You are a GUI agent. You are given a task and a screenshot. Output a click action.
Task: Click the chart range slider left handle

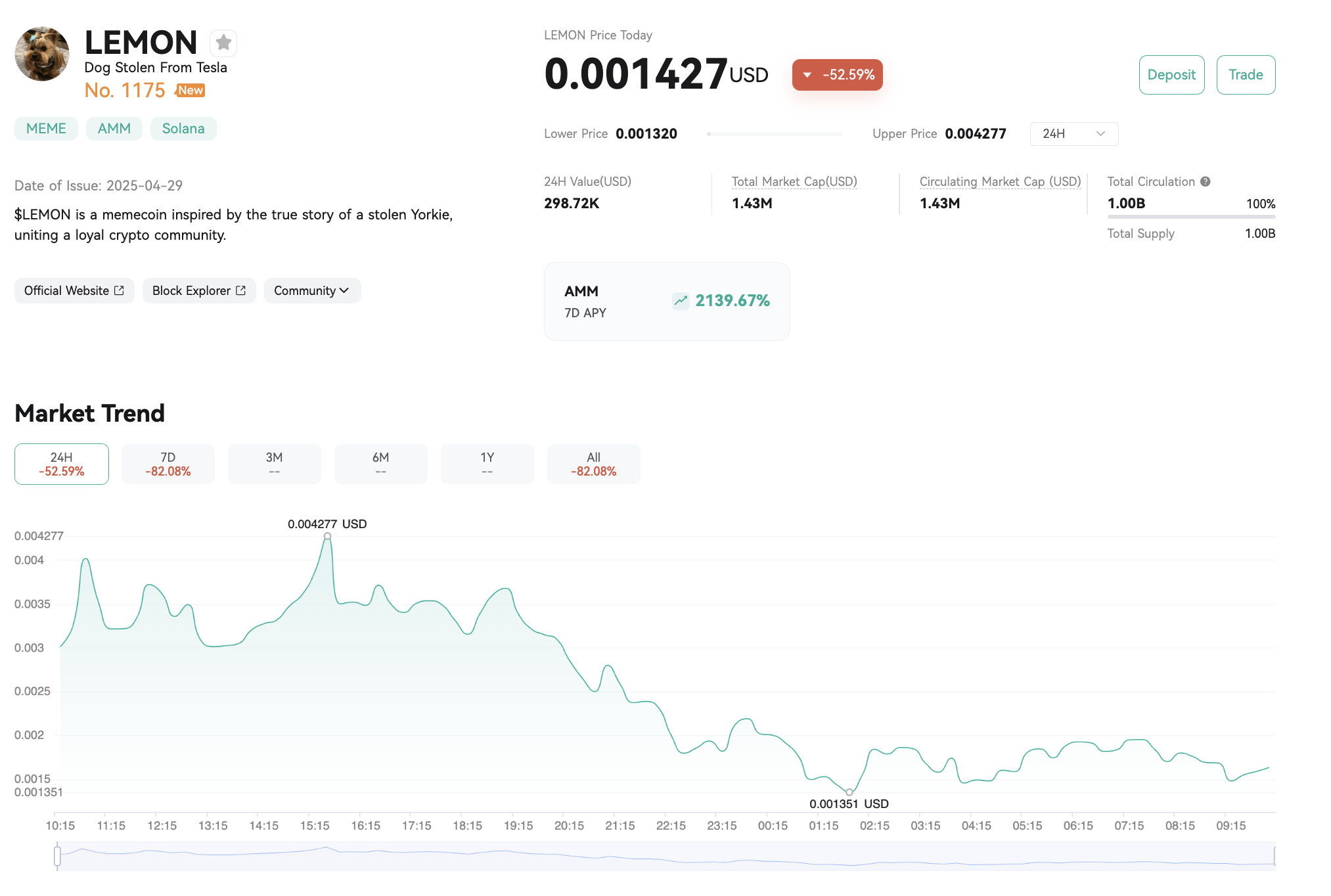58,856
